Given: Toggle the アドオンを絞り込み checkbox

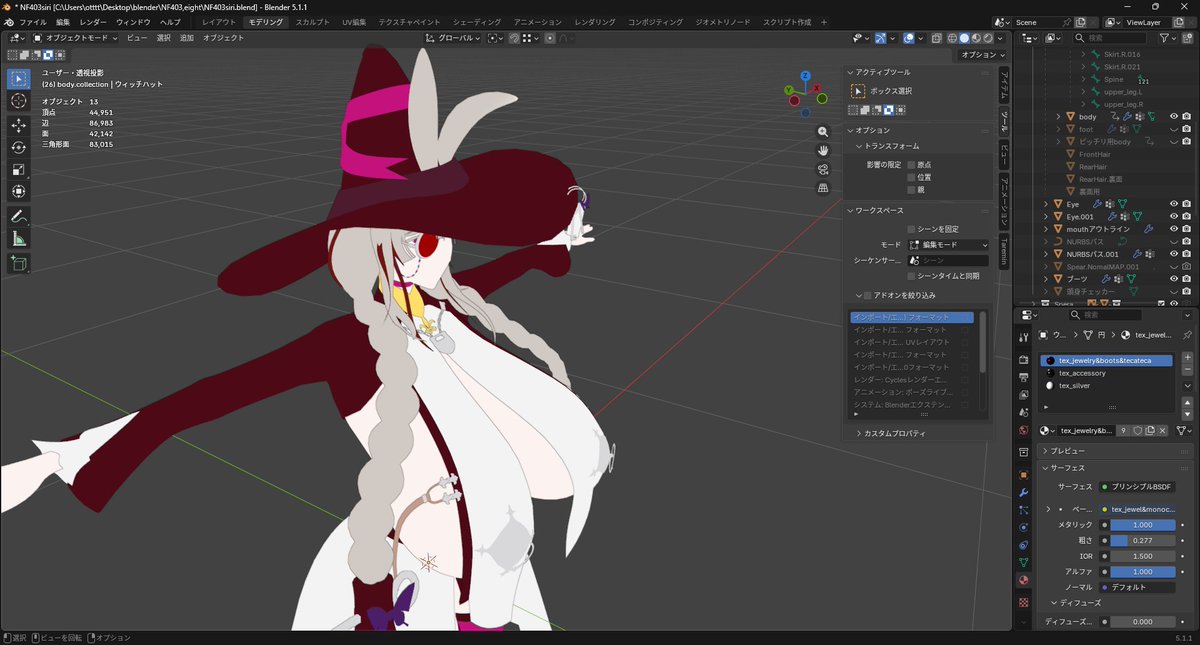Looking at the screenshot, I should tap(867, 295).
